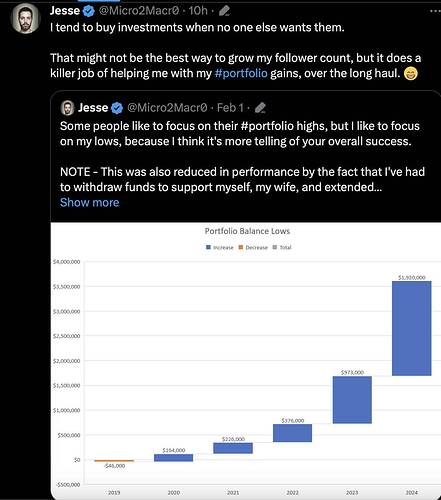Click verified badge next to Jesse's name
Image resolution: width=441 pixels, height=500 pixels.
click(88, 11)
